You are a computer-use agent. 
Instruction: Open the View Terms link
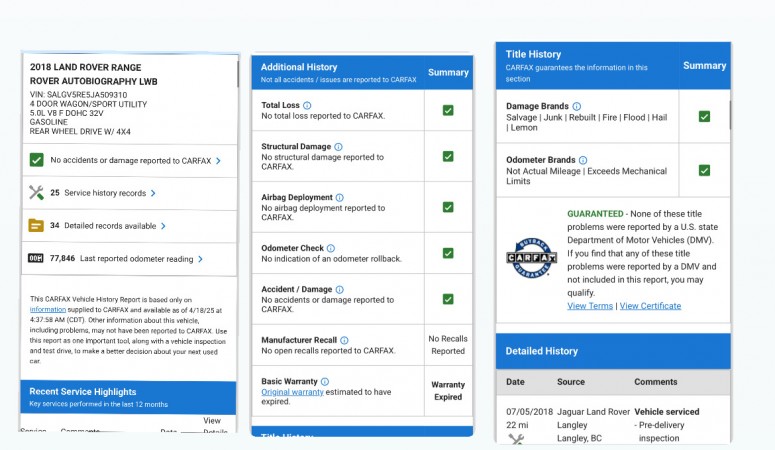(590, 306)
